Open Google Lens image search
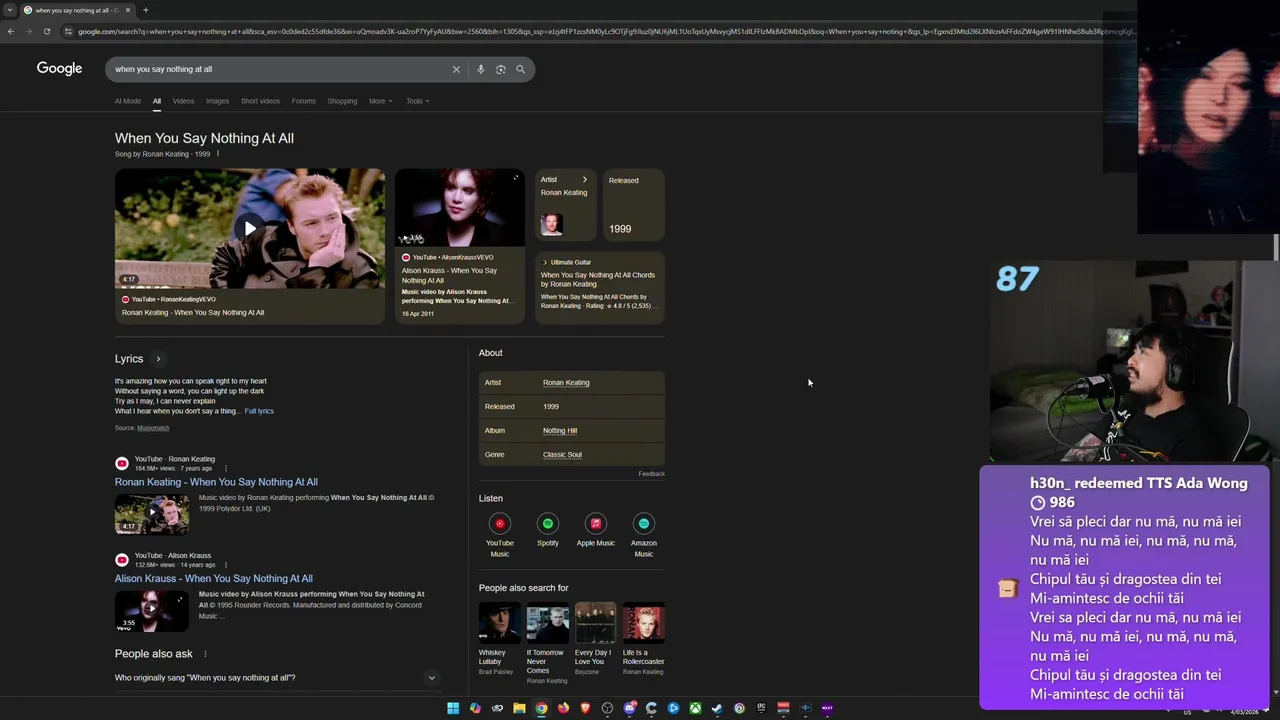 (501, 69)
